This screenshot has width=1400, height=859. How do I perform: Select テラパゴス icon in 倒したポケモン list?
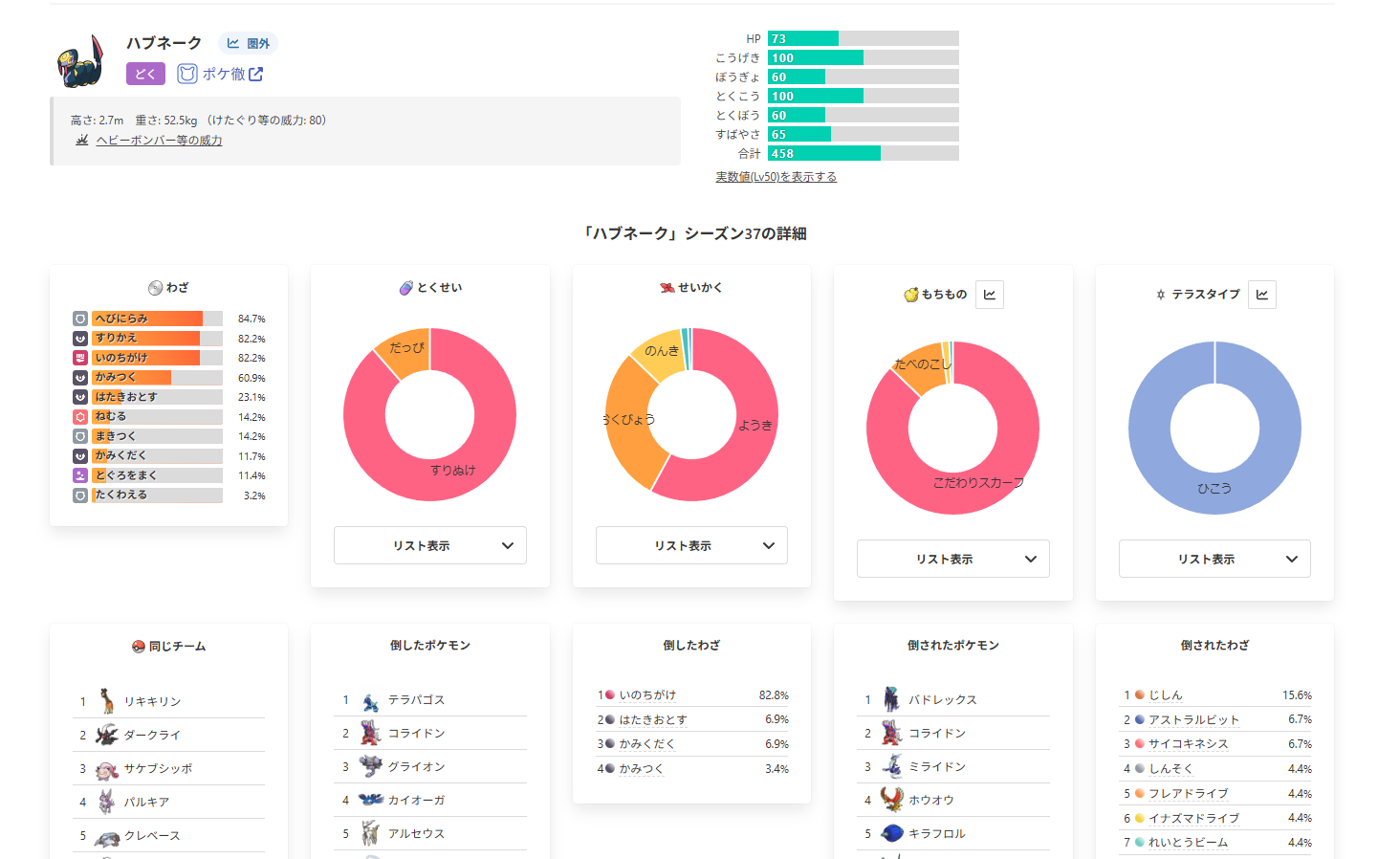point(370,700)
